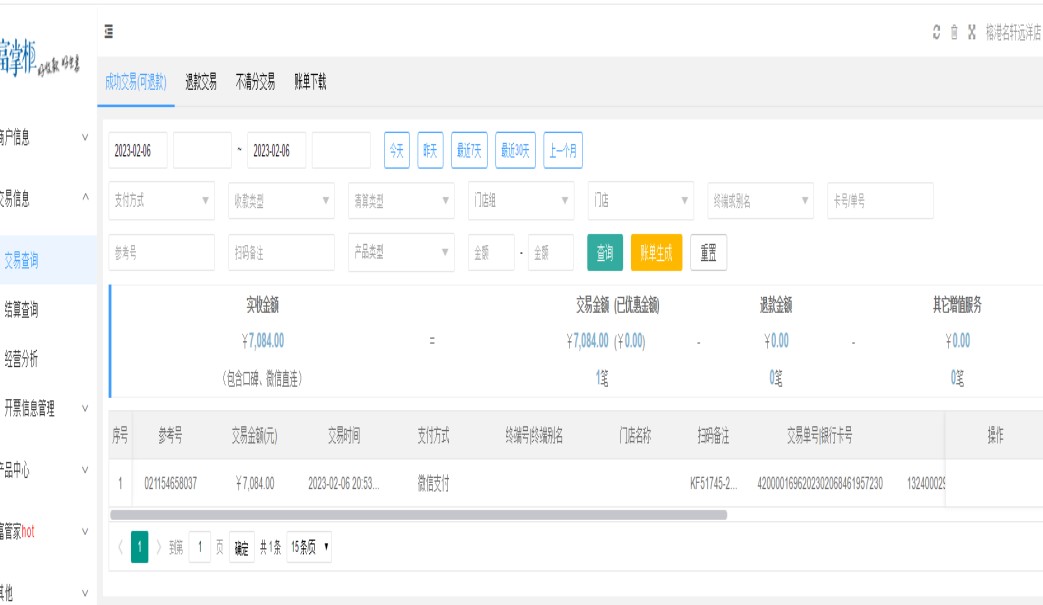Image resolution: width=1043 pixels, height=605 pixels.
Task: Click the green 查询 button
Action: click(x=605, y=253)
